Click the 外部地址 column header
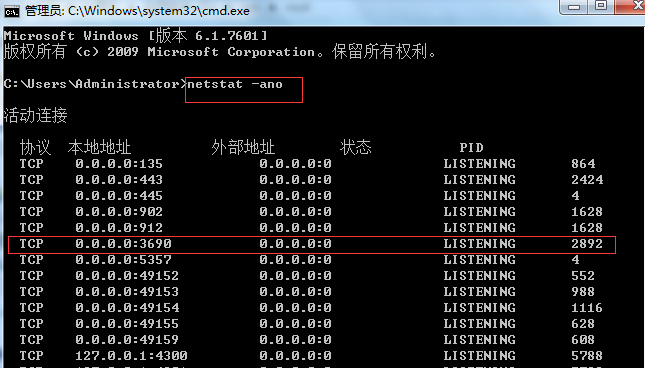Viewport: 645px width, 368px height. 243,147
